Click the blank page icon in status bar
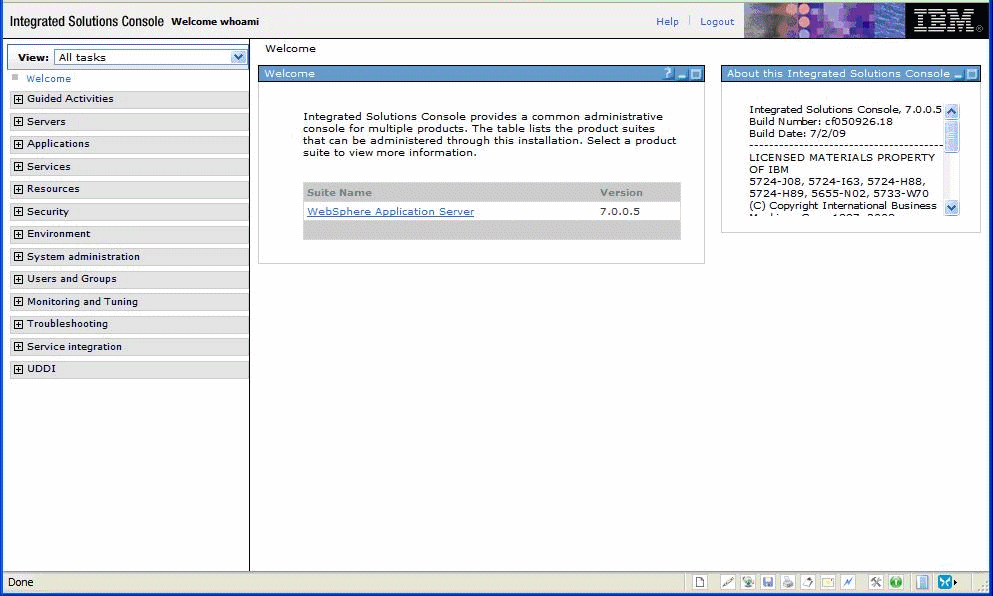Image resolution: width=993 pixels, height=596 pixels. pyautogui.click(x=700, y=582)
